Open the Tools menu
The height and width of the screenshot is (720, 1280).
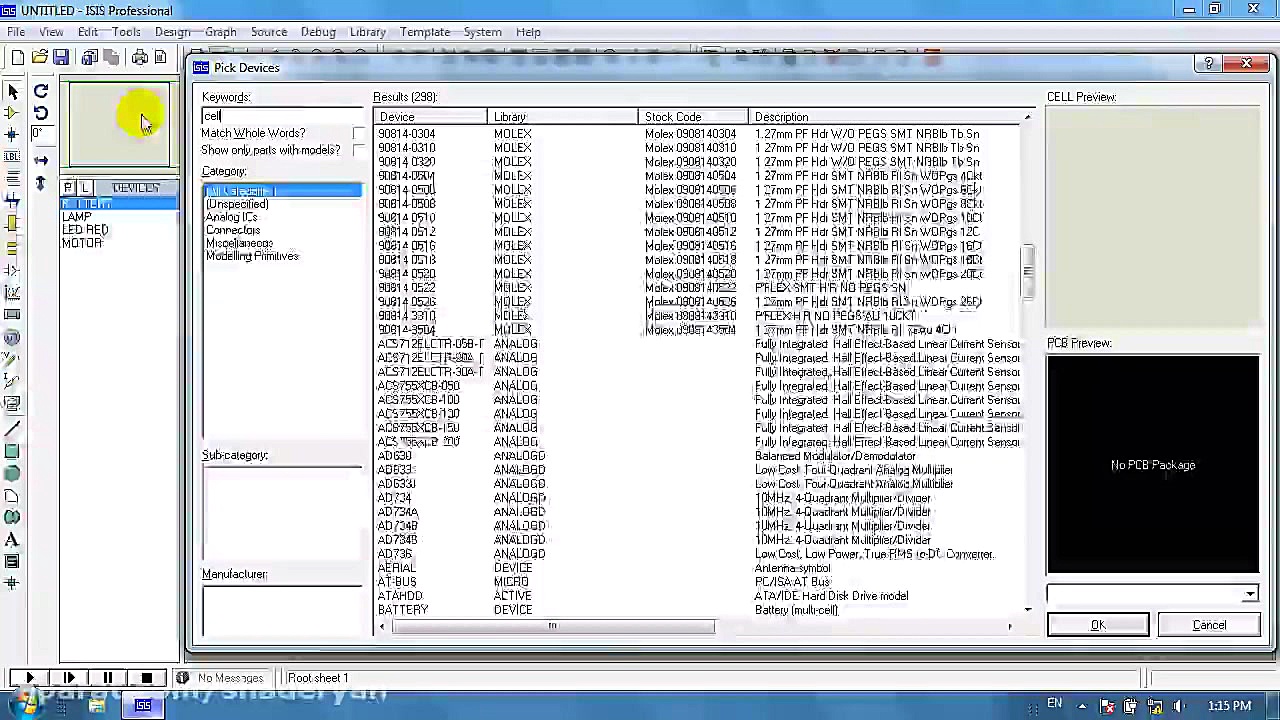126,32
